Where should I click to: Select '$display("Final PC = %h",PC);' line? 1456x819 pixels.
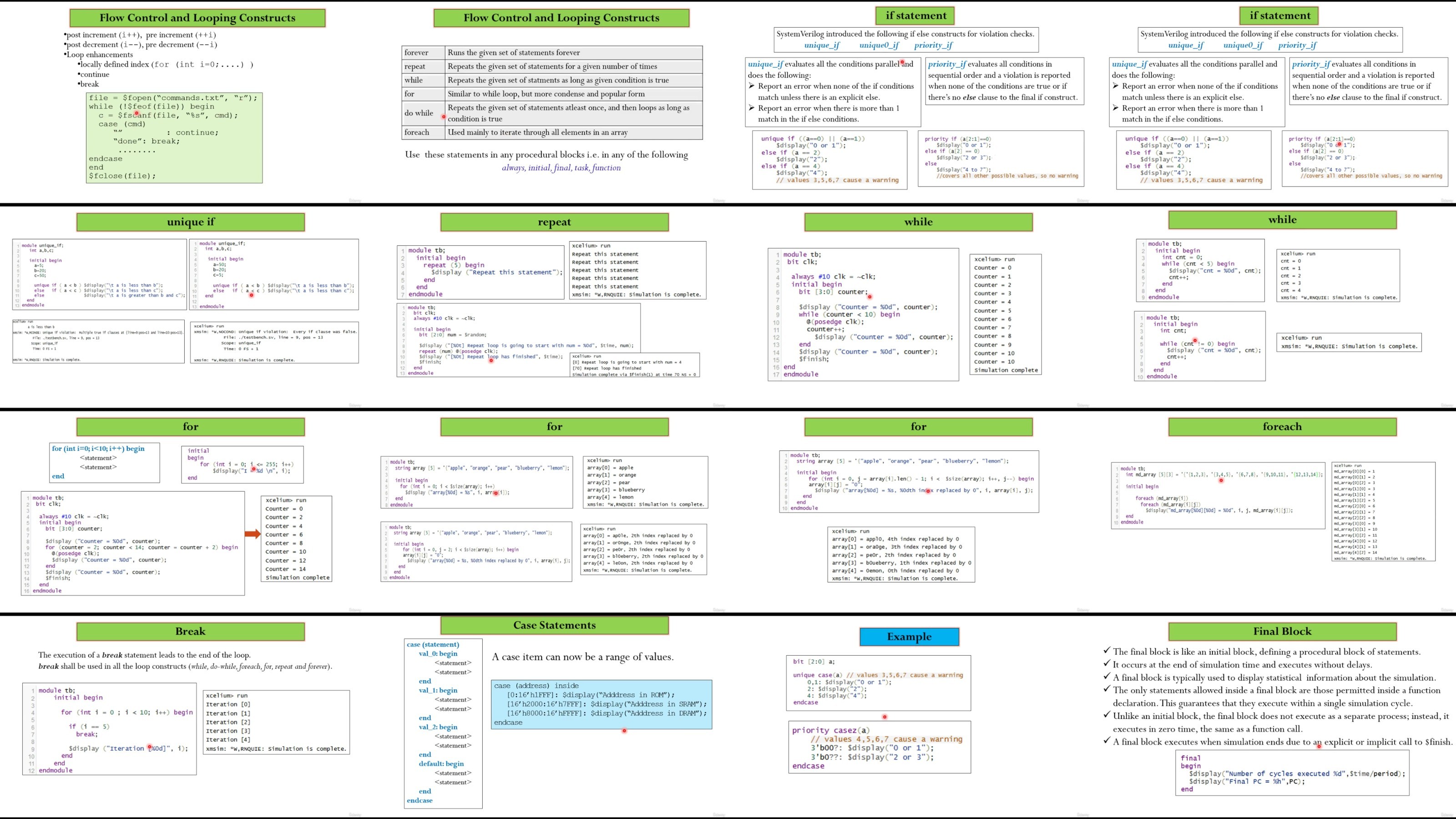tap(1247, 782)
